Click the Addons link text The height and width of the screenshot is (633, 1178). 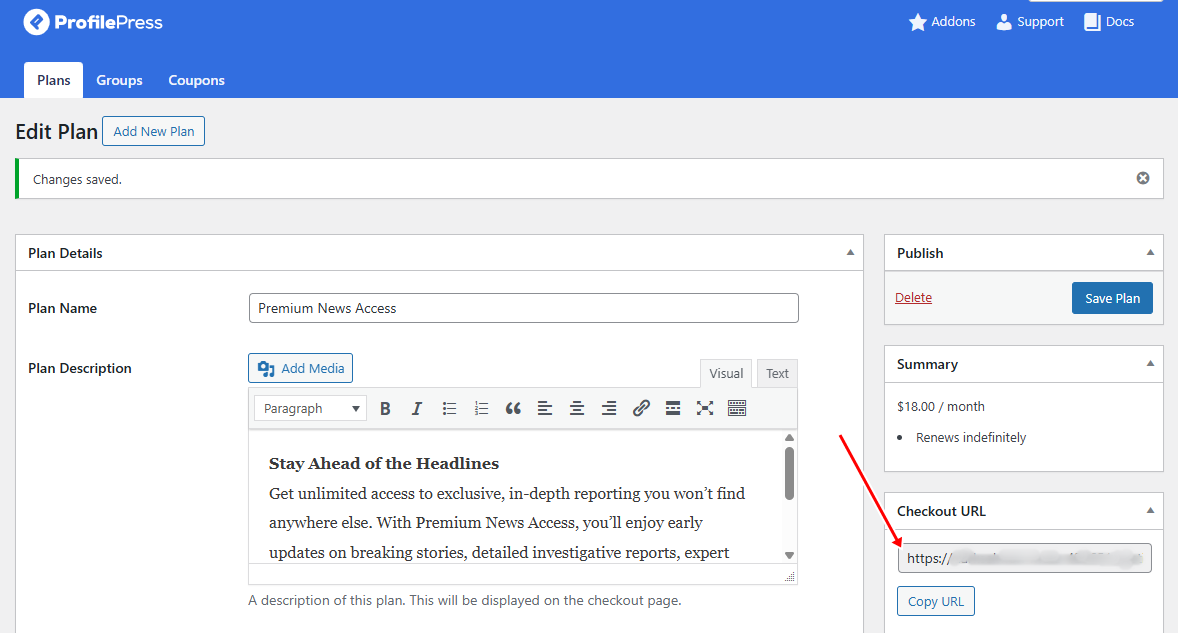pyautogui.click(x=953, y=22)
